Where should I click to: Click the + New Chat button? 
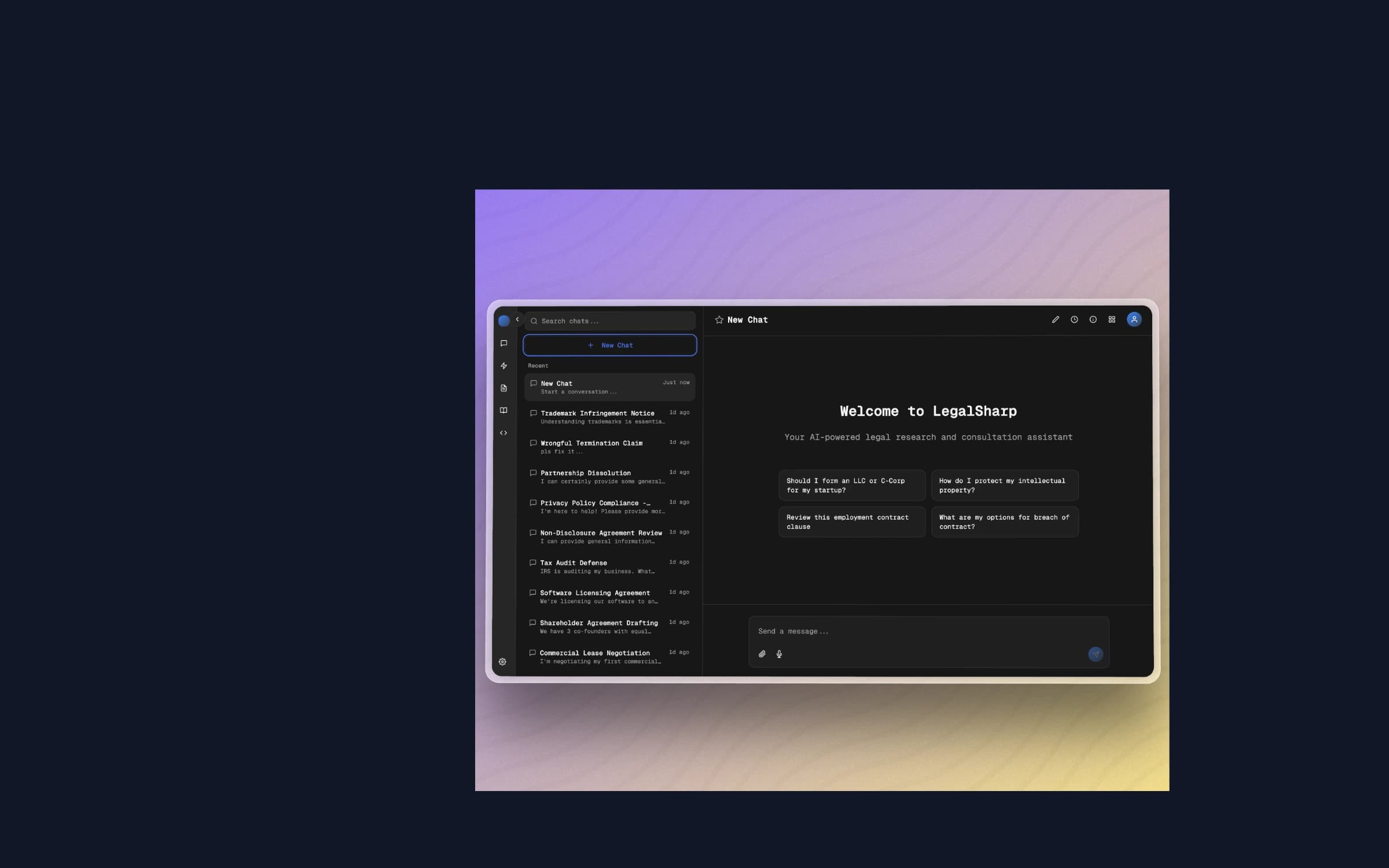coord(610,345)
